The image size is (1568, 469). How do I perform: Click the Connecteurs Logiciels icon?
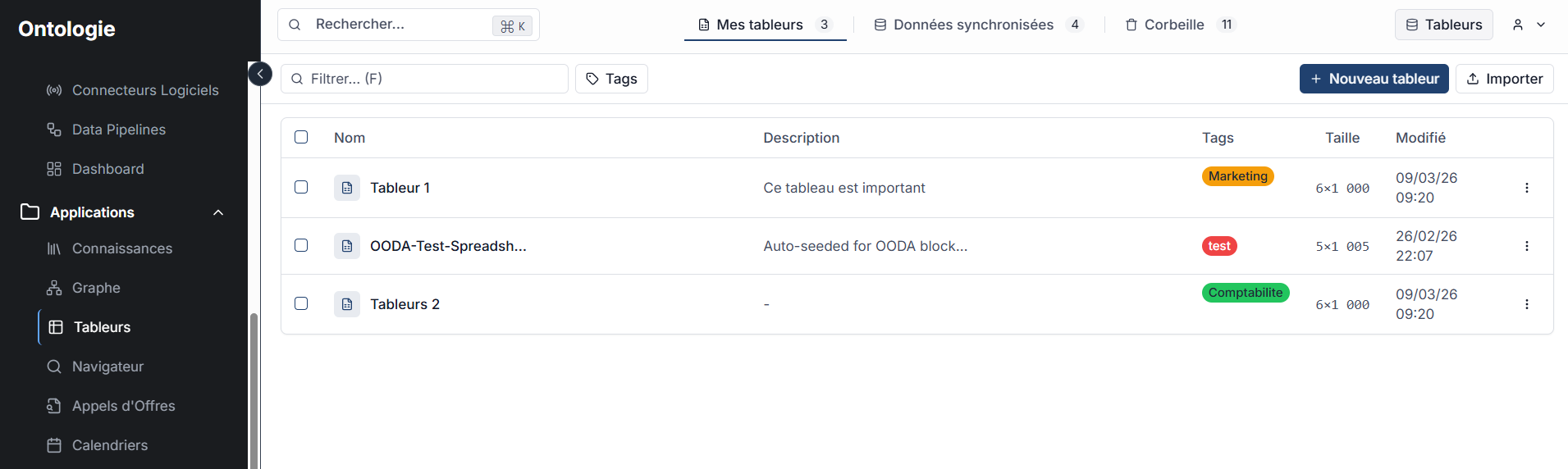(54, 90)
